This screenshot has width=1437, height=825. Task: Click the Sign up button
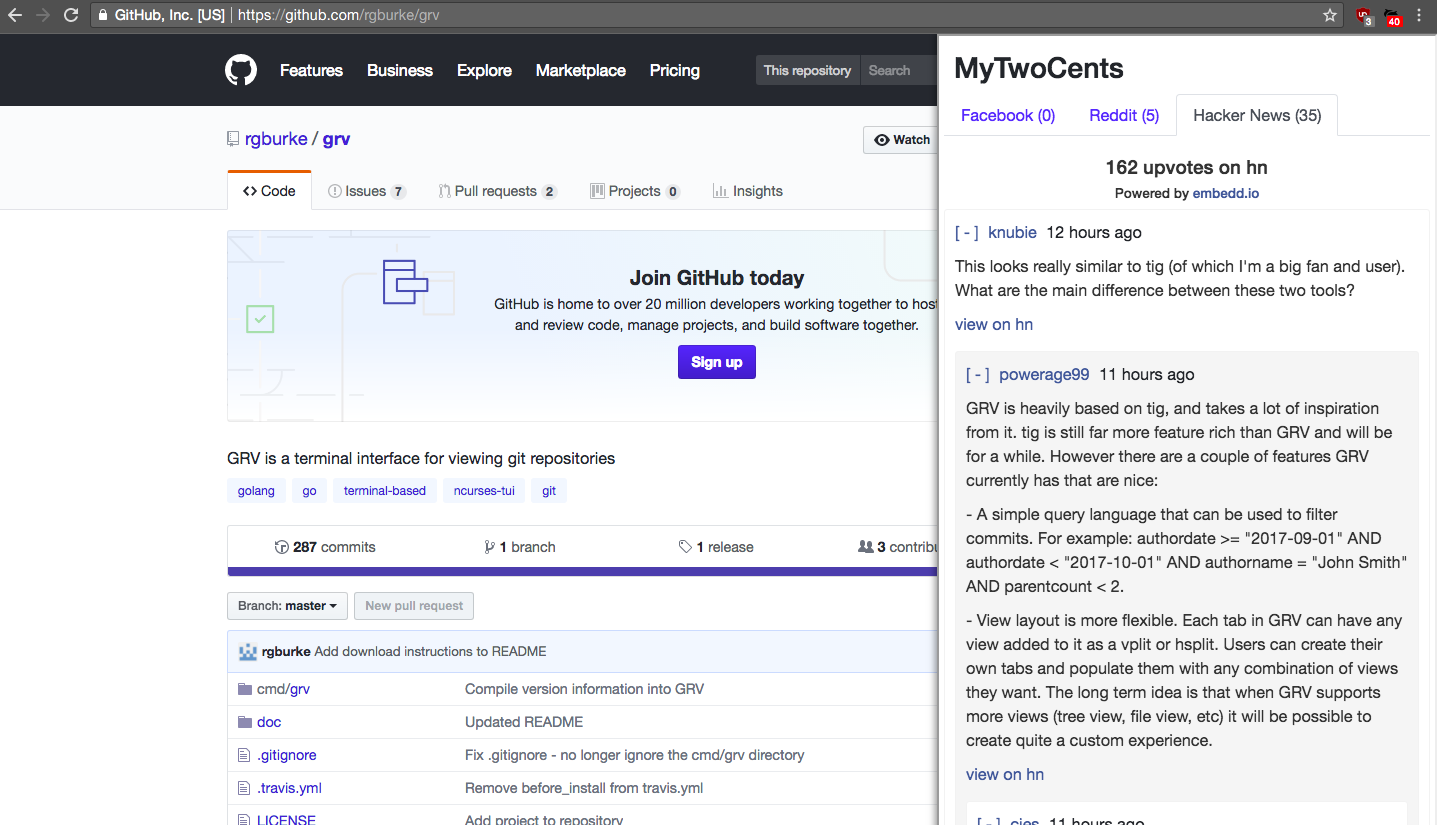click(716, 362)
